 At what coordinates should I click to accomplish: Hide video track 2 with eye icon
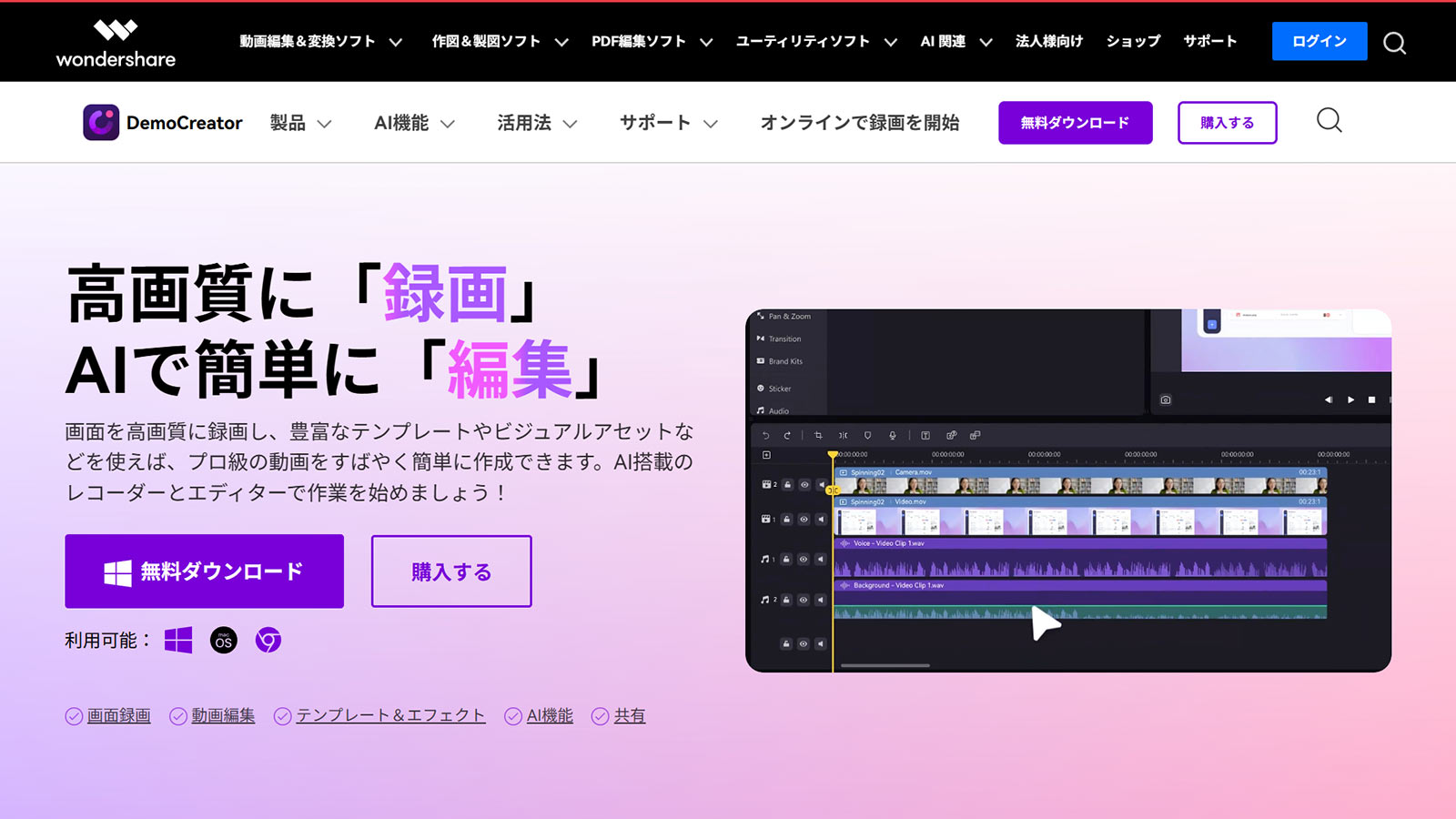tap(804, 484)
